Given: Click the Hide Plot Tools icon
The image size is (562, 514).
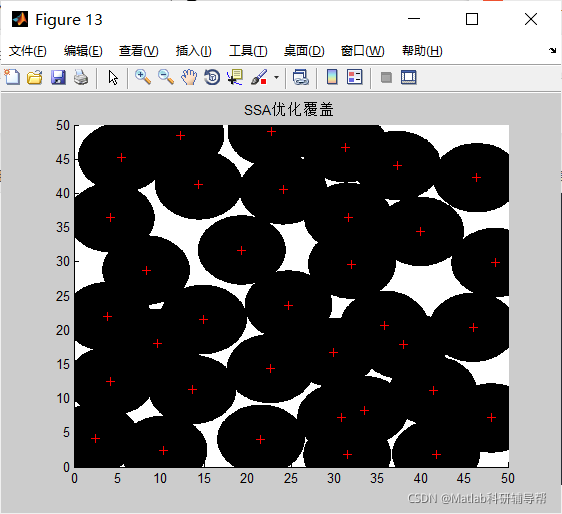Looking at the screenshot, I should click(x=386, y=77).
